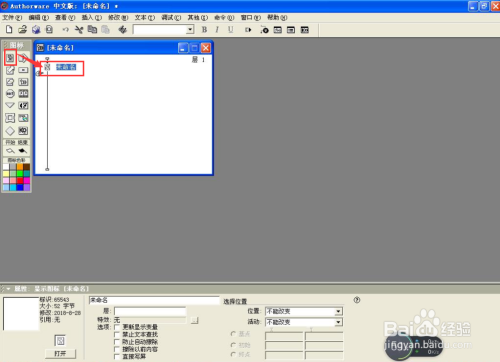Open the 帮助 menu

tap(277, 17)
